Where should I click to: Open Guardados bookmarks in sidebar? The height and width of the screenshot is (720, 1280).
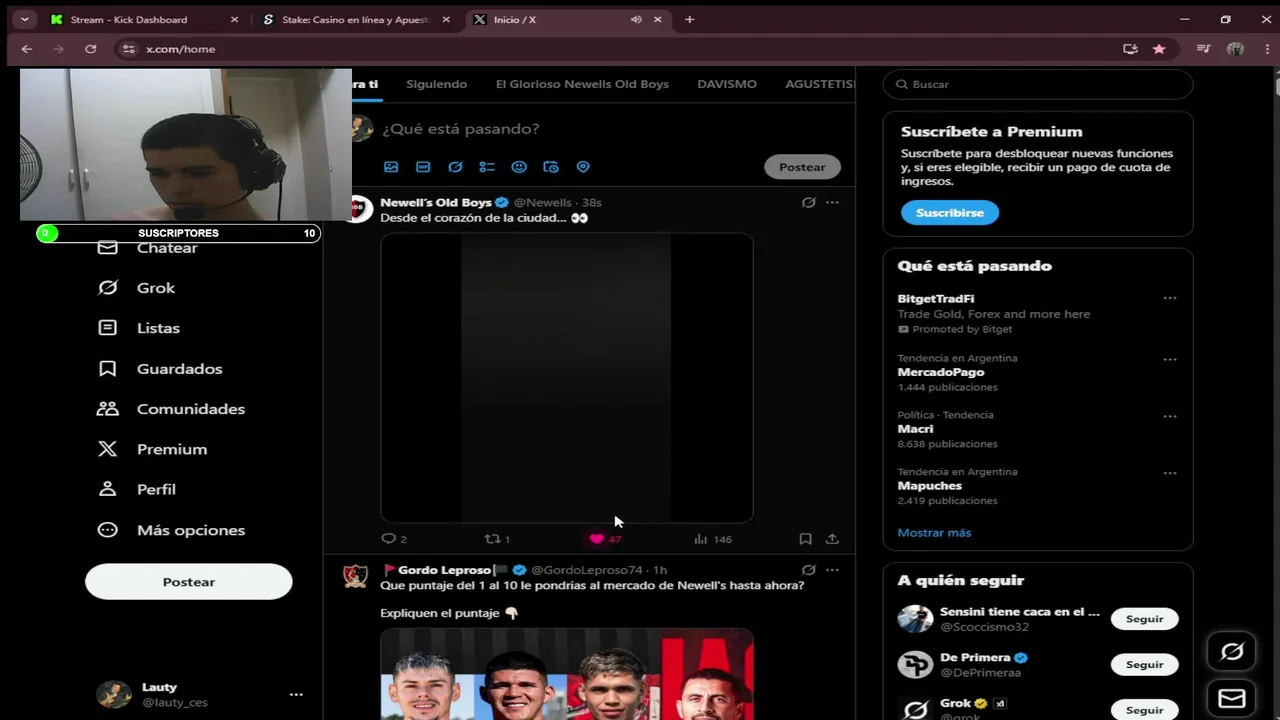160,369
